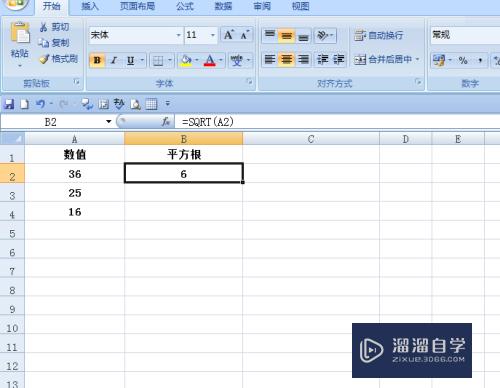This screenshot has width=500, height=388.
Task: Switch to the 公式 tab
Action: click(184, 6)
